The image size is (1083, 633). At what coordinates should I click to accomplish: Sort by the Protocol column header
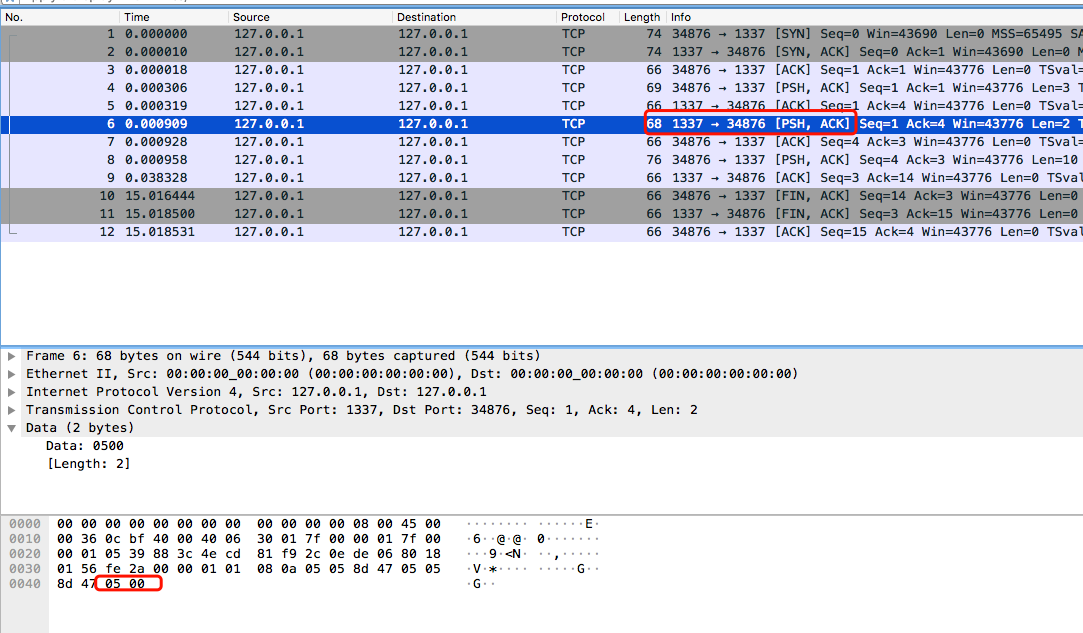click(x=587, y=17)
